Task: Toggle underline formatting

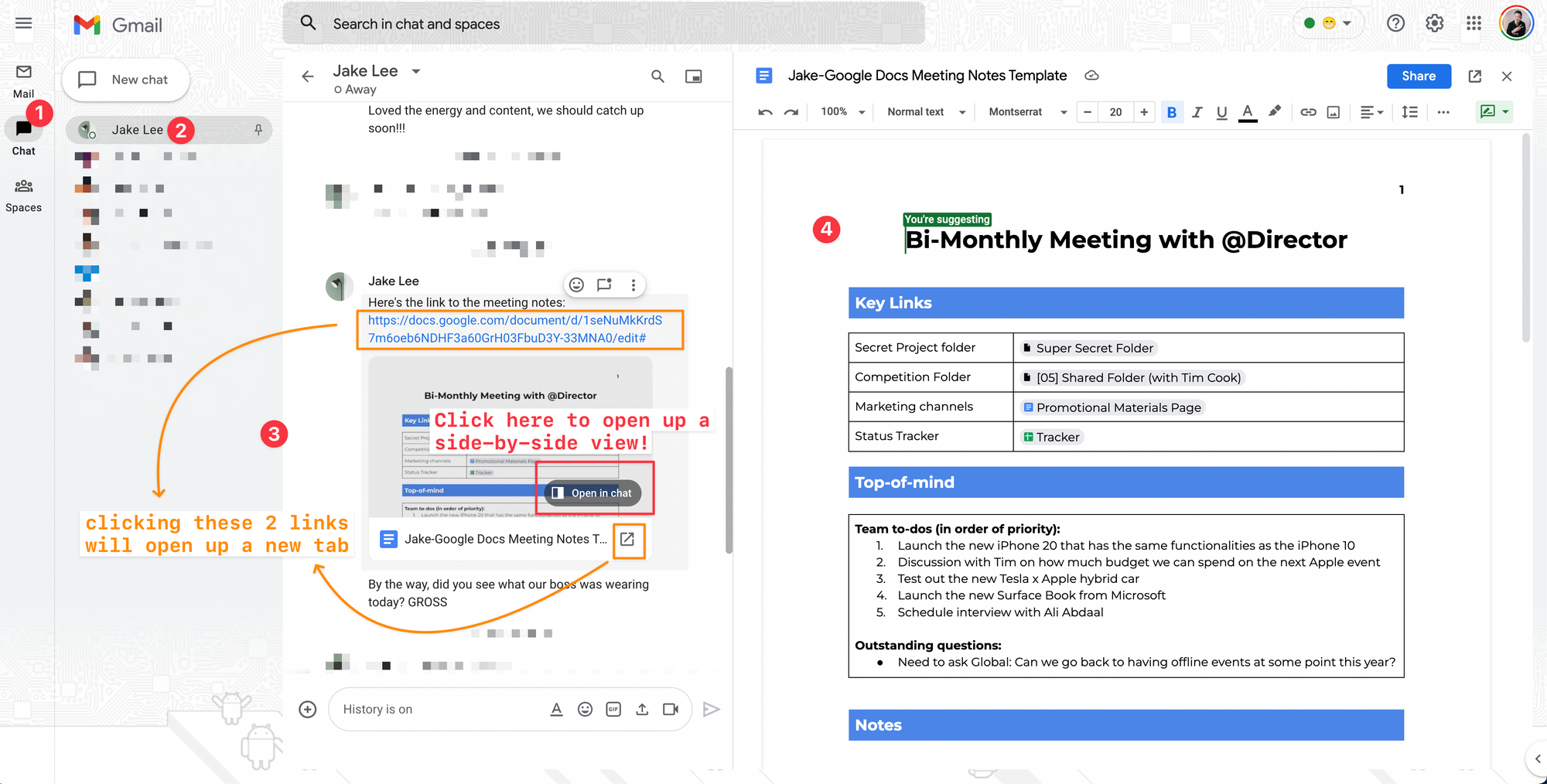Action: tap(1222, 112)
